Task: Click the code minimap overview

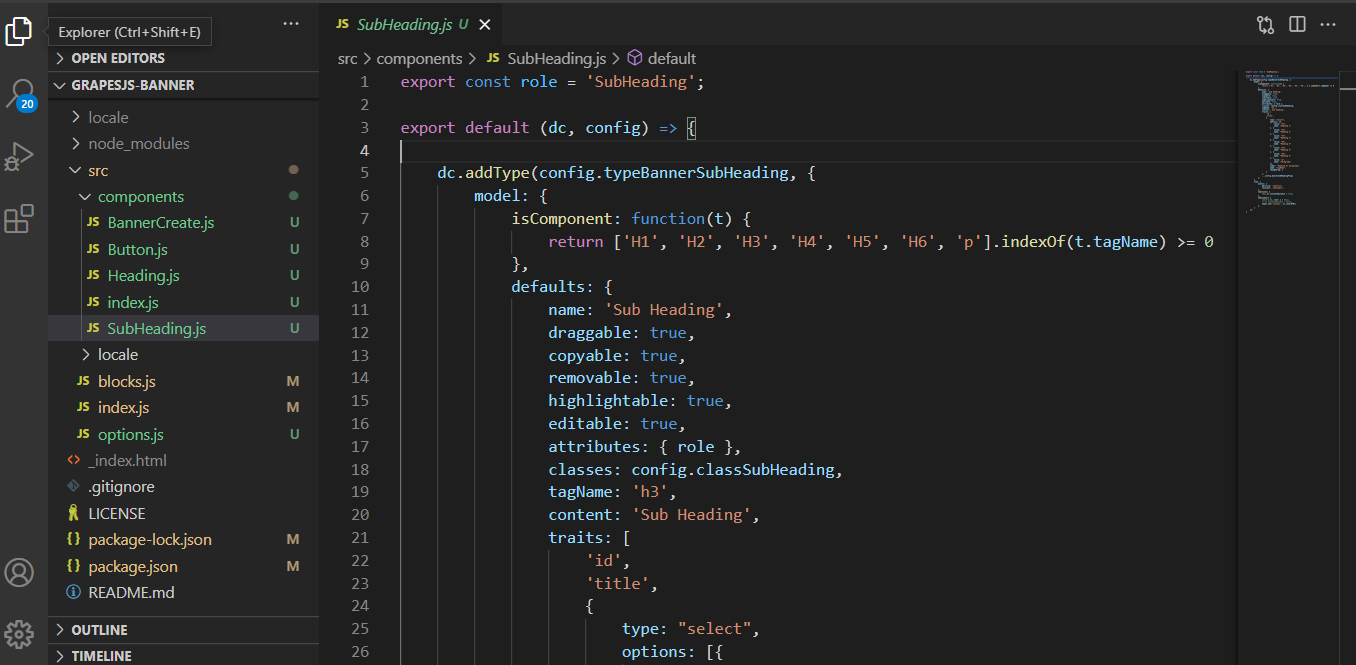Action: pyautogui.click(x=1293, y=140)
